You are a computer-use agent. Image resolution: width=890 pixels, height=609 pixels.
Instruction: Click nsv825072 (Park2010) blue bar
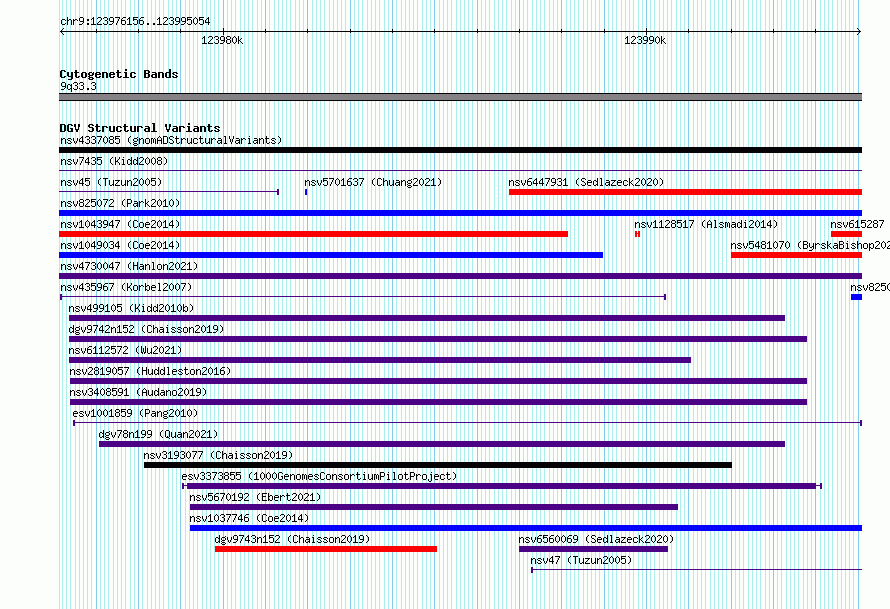[x=460, y=213]
